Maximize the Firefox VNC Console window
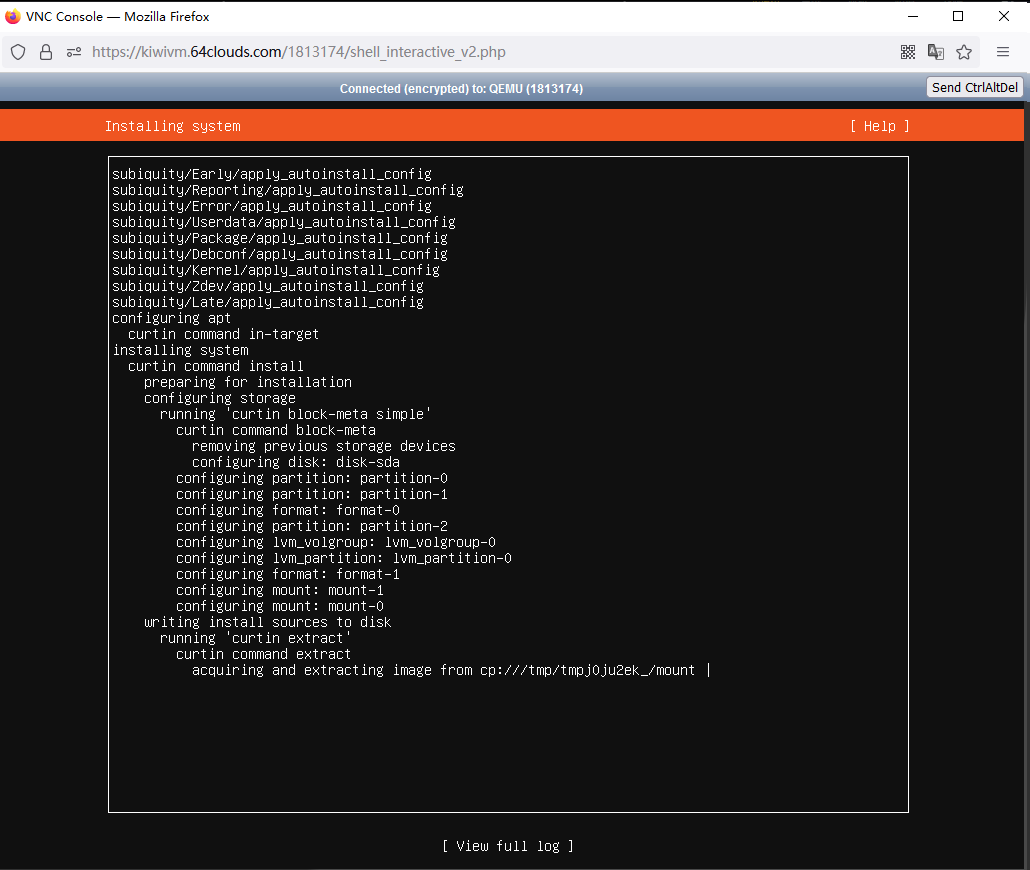This screenshot has height=870, width=1030. tap(958, 17)
